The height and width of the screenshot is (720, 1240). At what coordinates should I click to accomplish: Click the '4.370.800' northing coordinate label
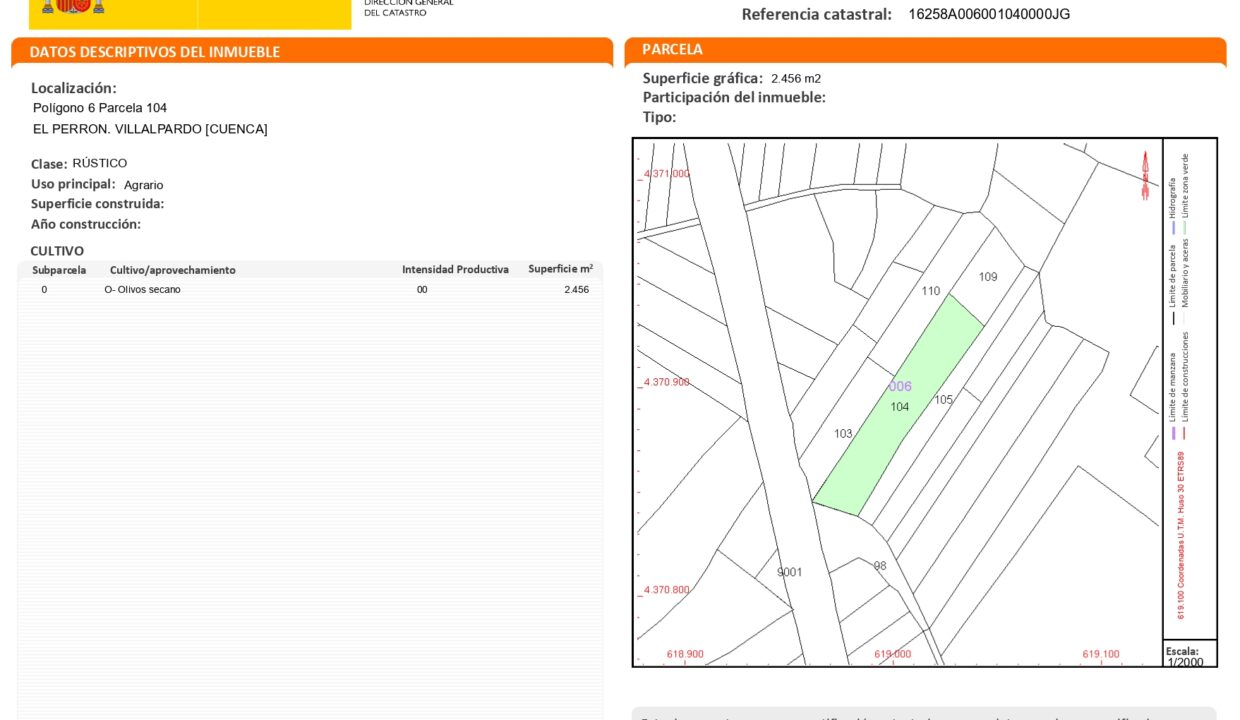click(x=666, y=590)
